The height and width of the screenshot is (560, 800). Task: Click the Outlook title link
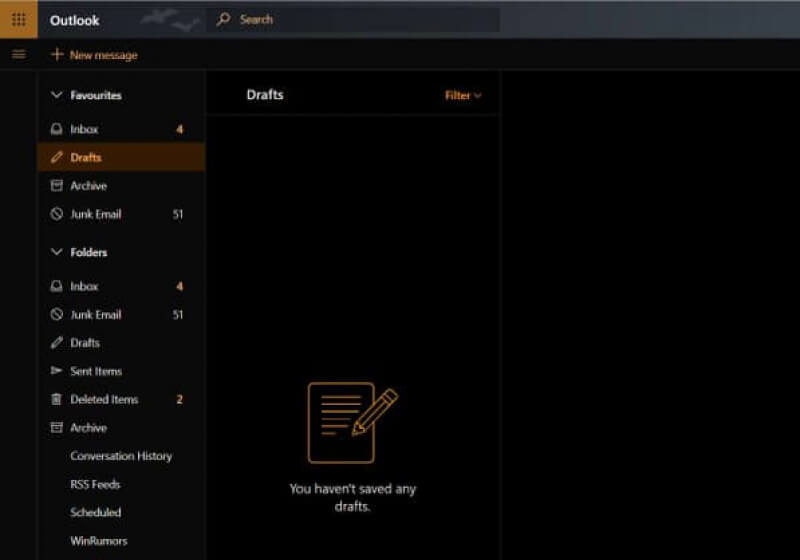tap(75, 20)
